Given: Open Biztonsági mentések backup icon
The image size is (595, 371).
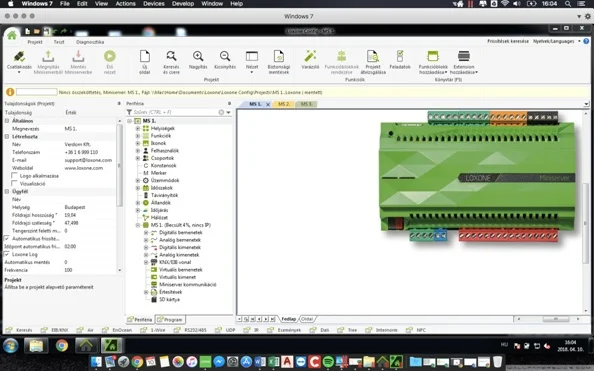Looking at the screenshot, I should [279, 57].
